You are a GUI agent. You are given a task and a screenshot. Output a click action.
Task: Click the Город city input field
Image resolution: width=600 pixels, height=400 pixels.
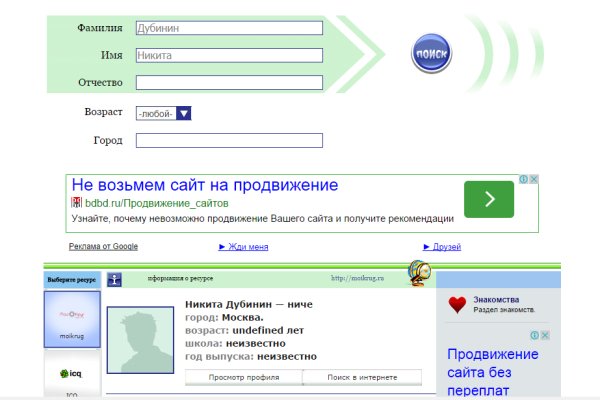(229, 140)
